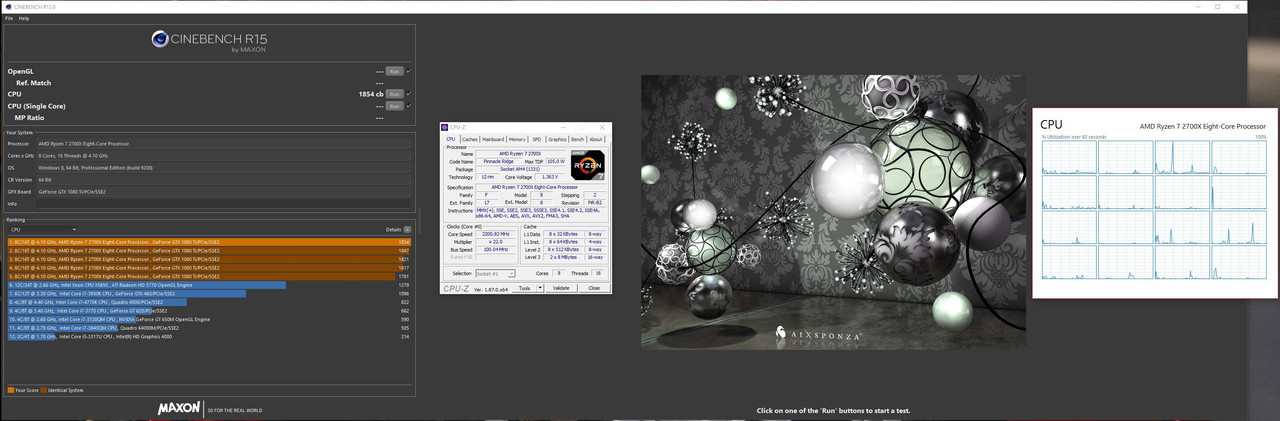Maximize the Cinebench window
Screen dimensions: 1280x421
click(x=1218, y=7)
